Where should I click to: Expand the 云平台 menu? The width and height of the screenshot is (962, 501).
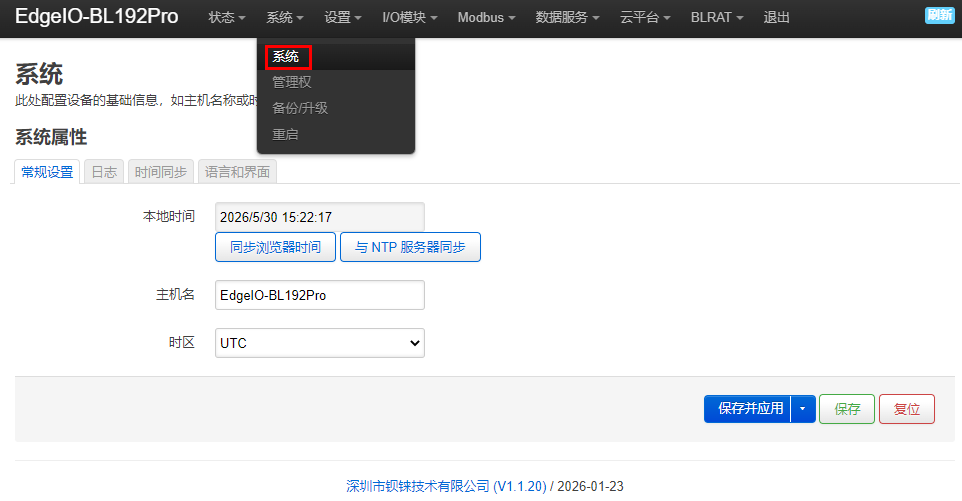point(645,18)
